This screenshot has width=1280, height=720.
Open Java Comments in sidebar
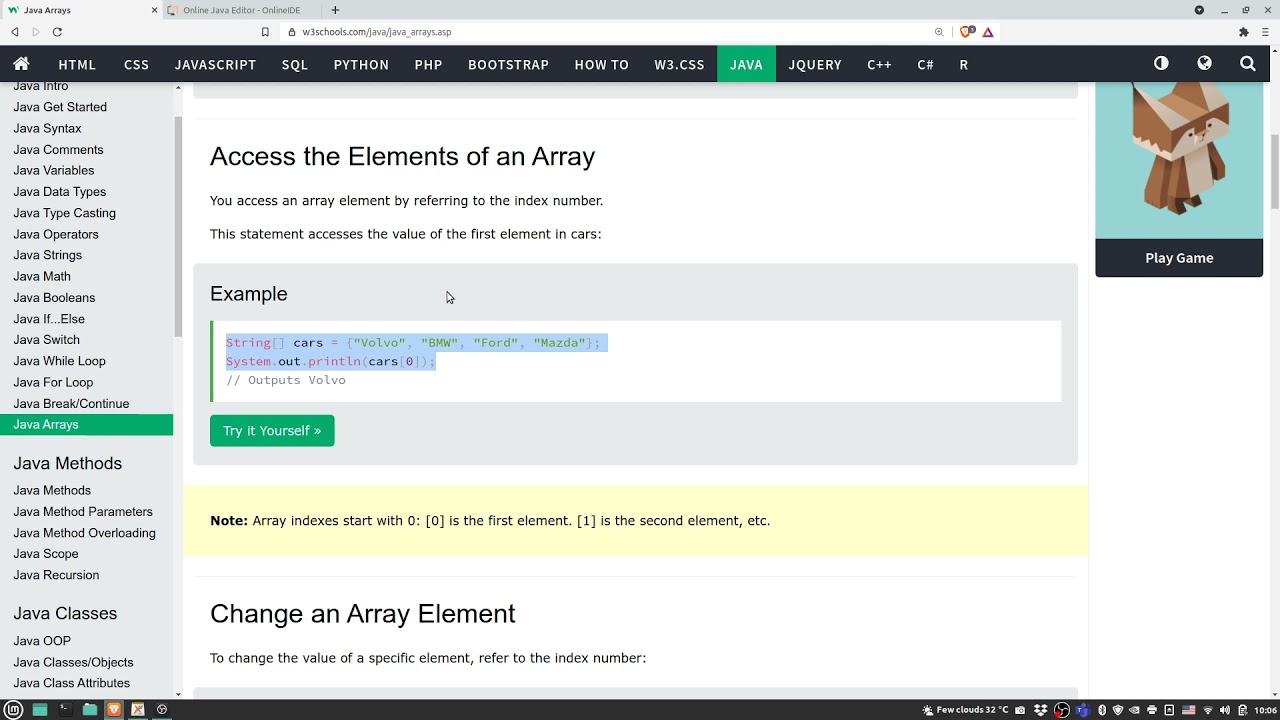tap(58, 150)
